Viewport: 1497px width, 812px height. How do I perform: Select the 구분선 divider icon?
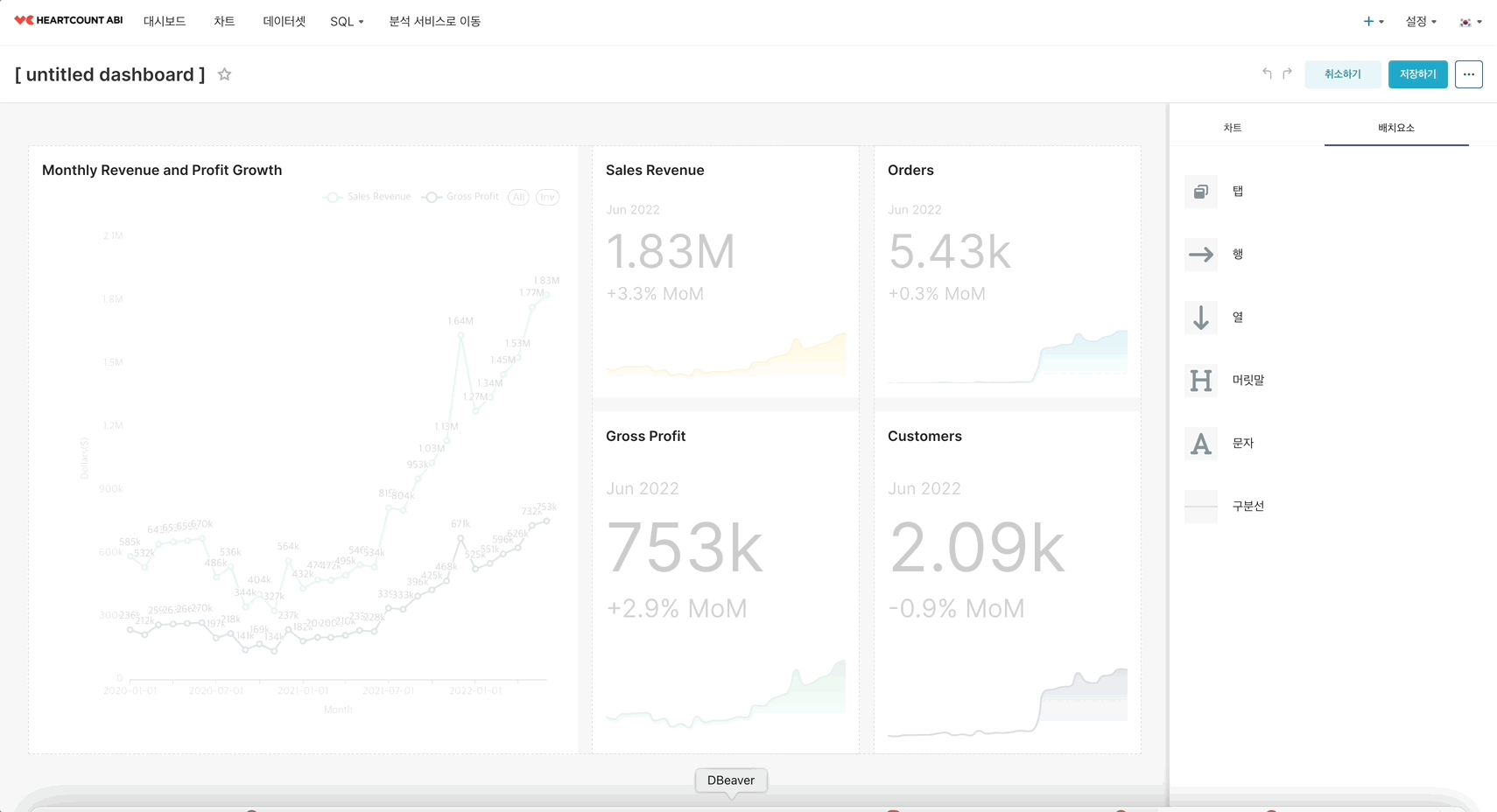(x=1201, y=507)
